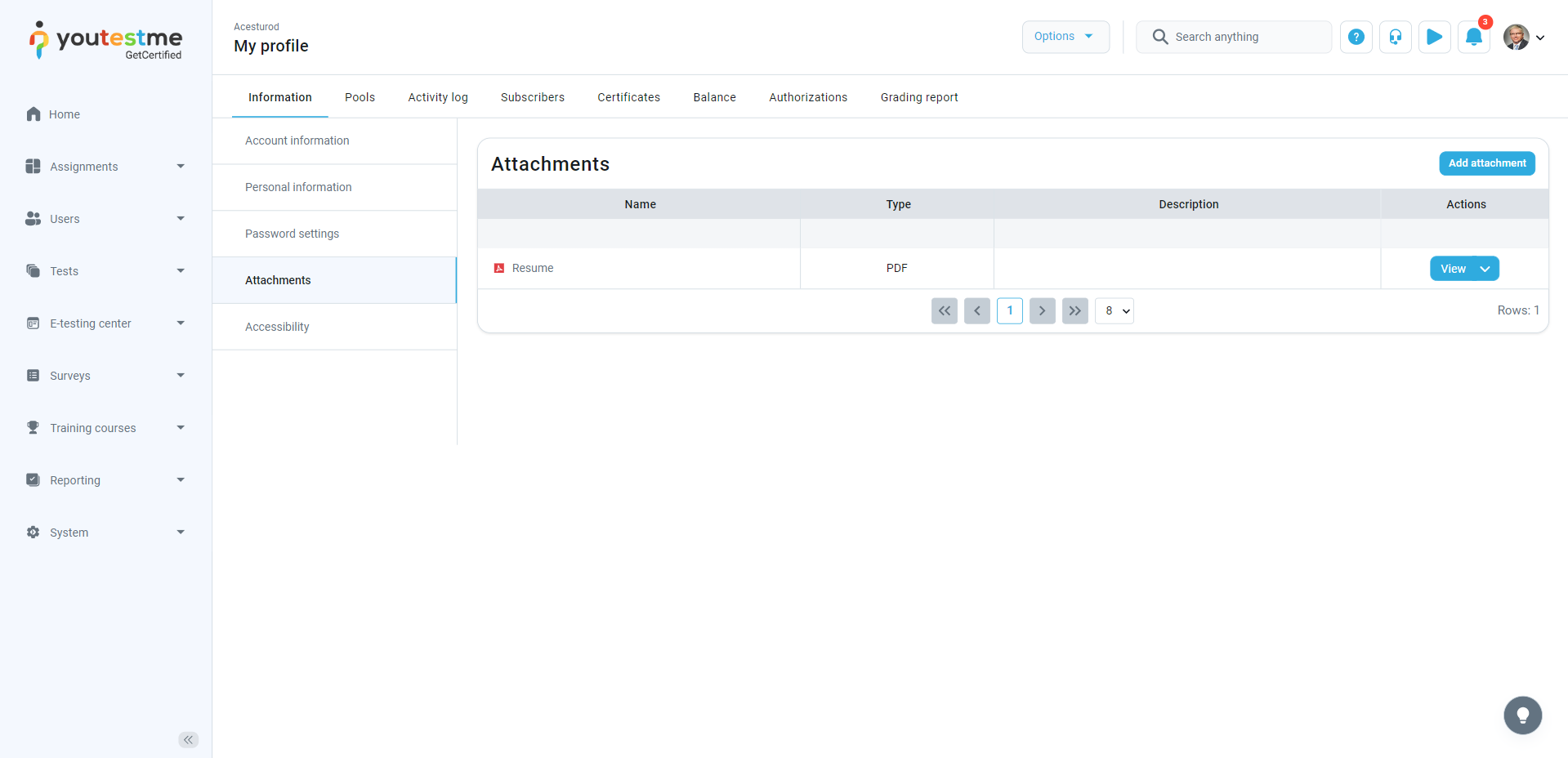
Task: Switch to the Certificates tab
Action: click(628, 97)
